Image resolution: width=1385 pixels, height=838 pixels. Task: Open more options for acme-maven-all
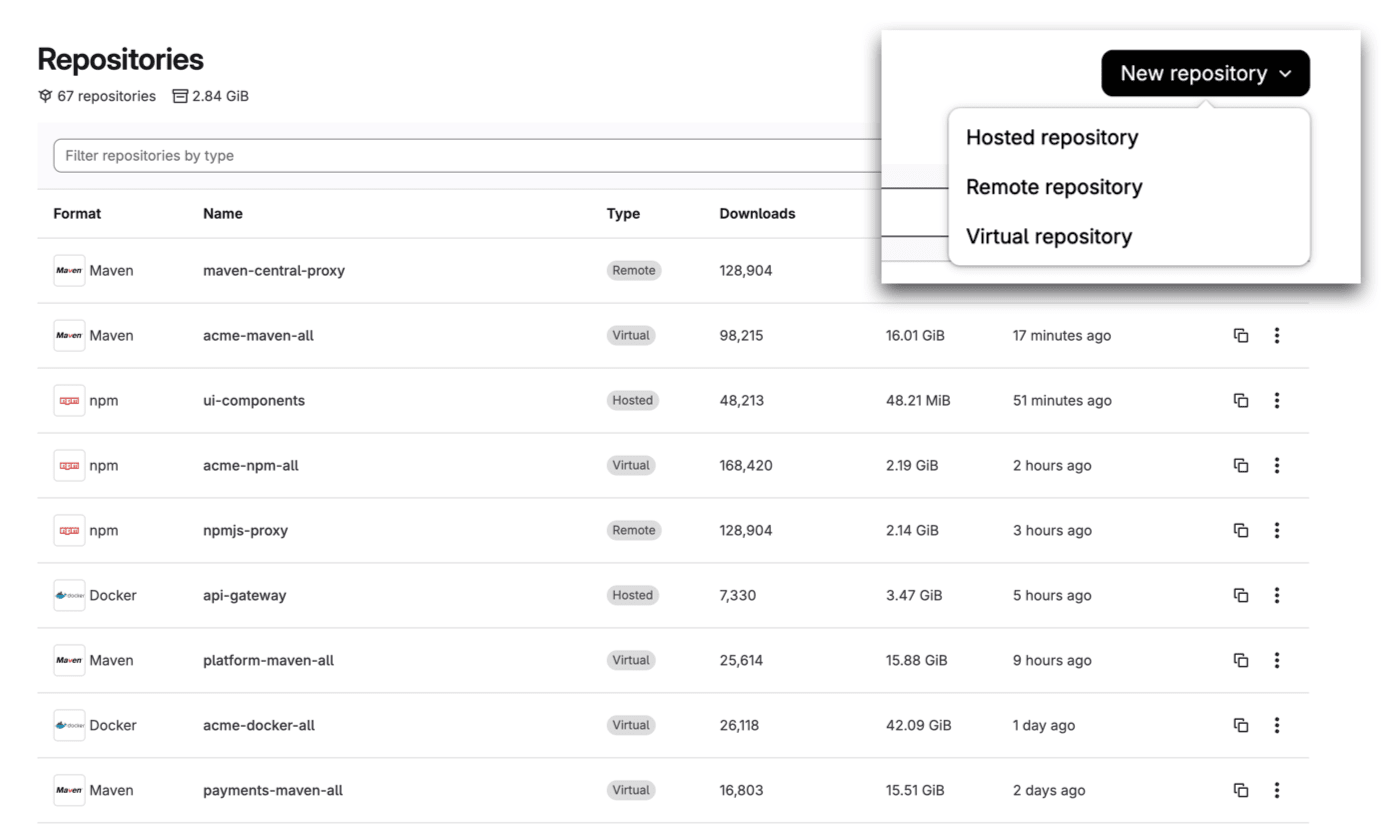(1277, 336)
